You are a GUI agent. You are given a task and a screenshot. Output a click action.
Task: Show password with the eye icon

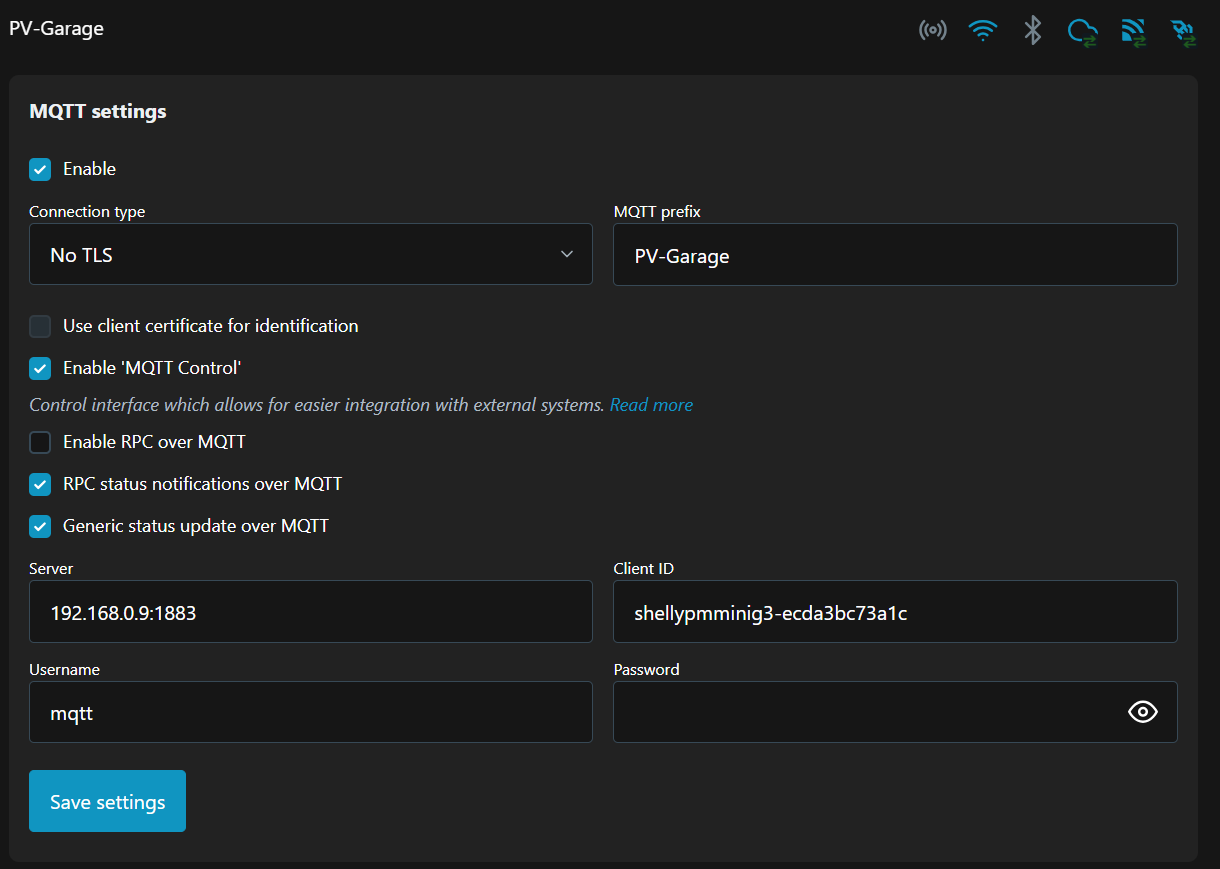click(1143, 711)
